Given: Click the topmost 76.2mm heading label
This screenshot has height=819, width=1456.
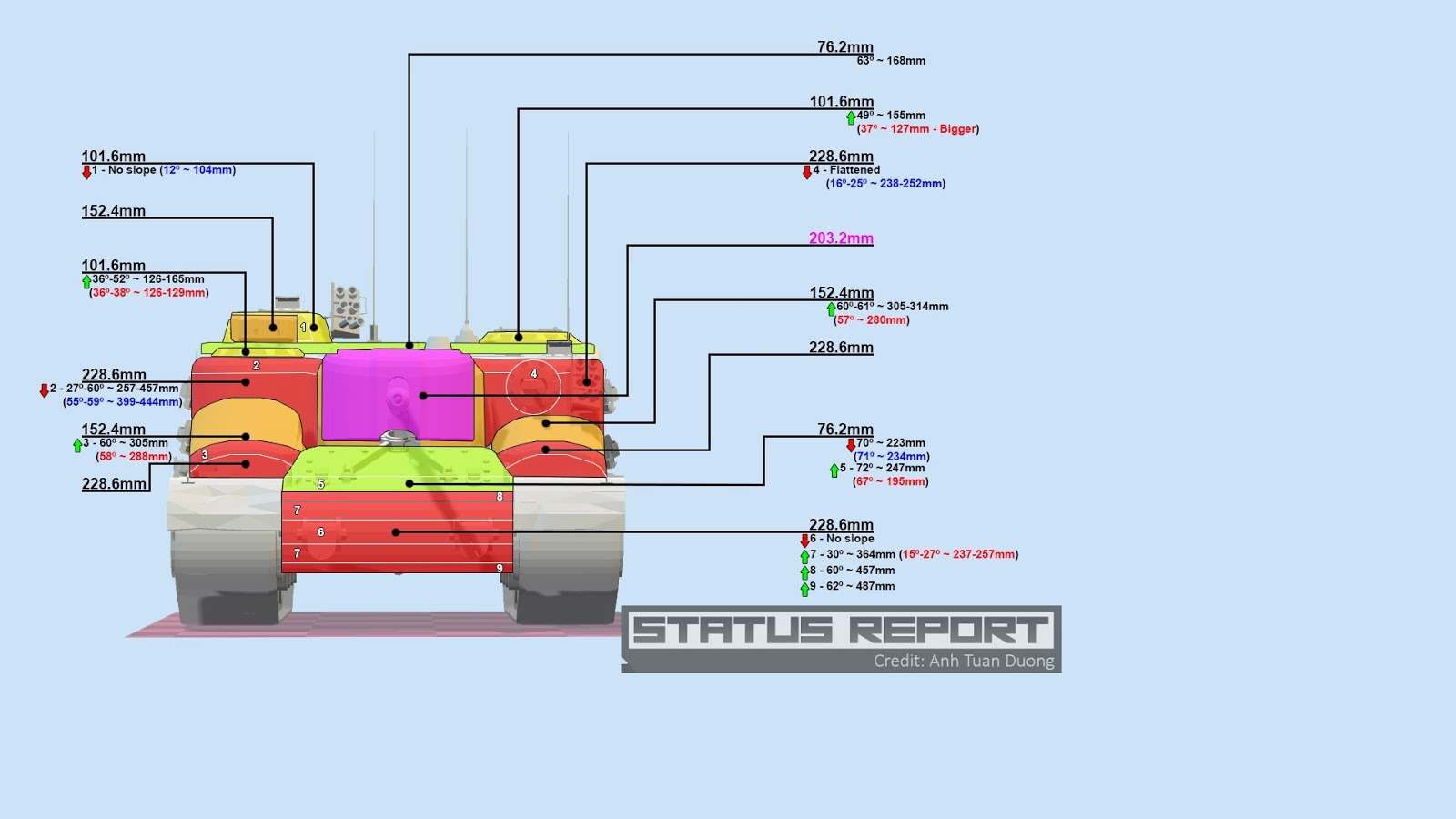Looking at the screenshot, I should 844,47.
